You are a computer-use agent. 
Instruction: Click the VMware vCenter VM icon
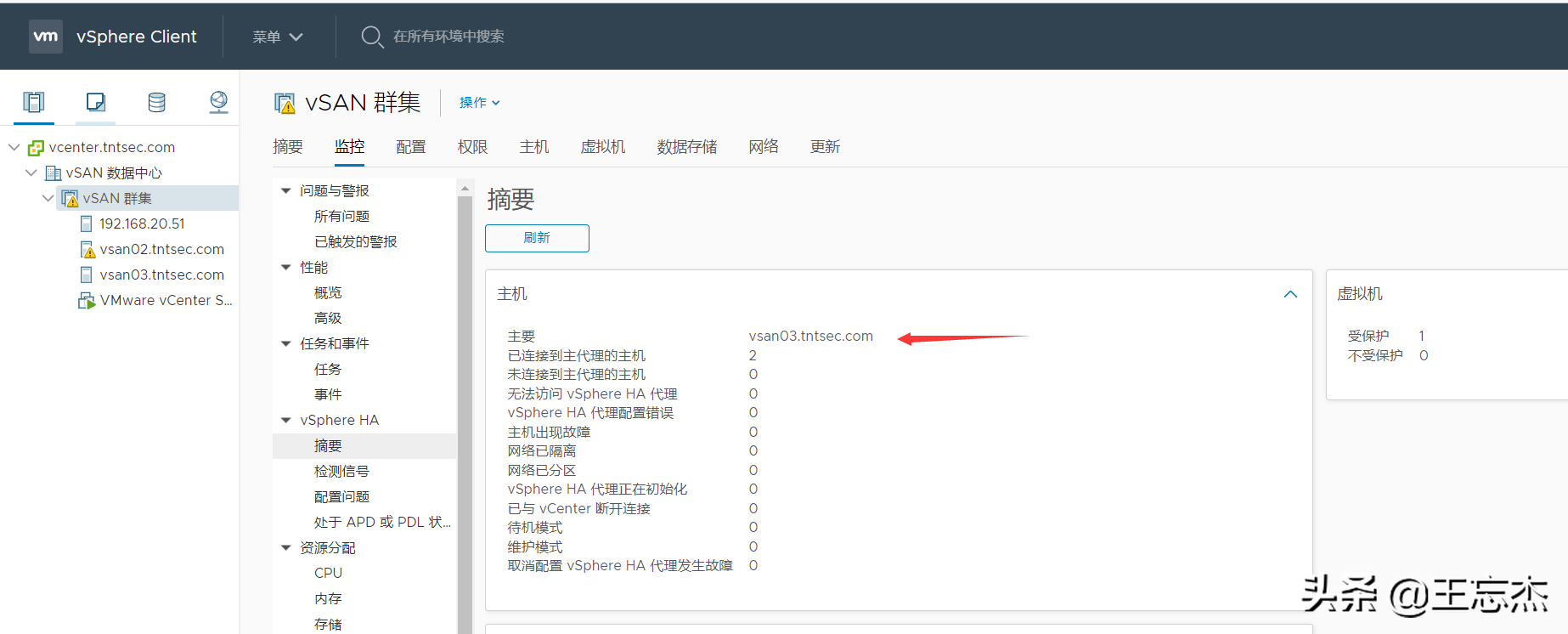(x=87, y=300)
